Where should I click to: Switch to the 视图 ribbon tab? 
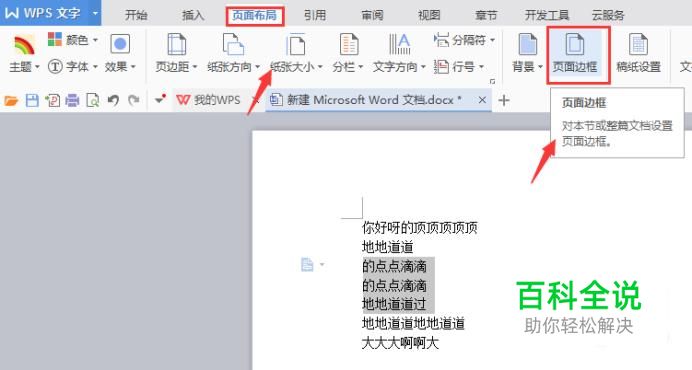tap(429, 15)
